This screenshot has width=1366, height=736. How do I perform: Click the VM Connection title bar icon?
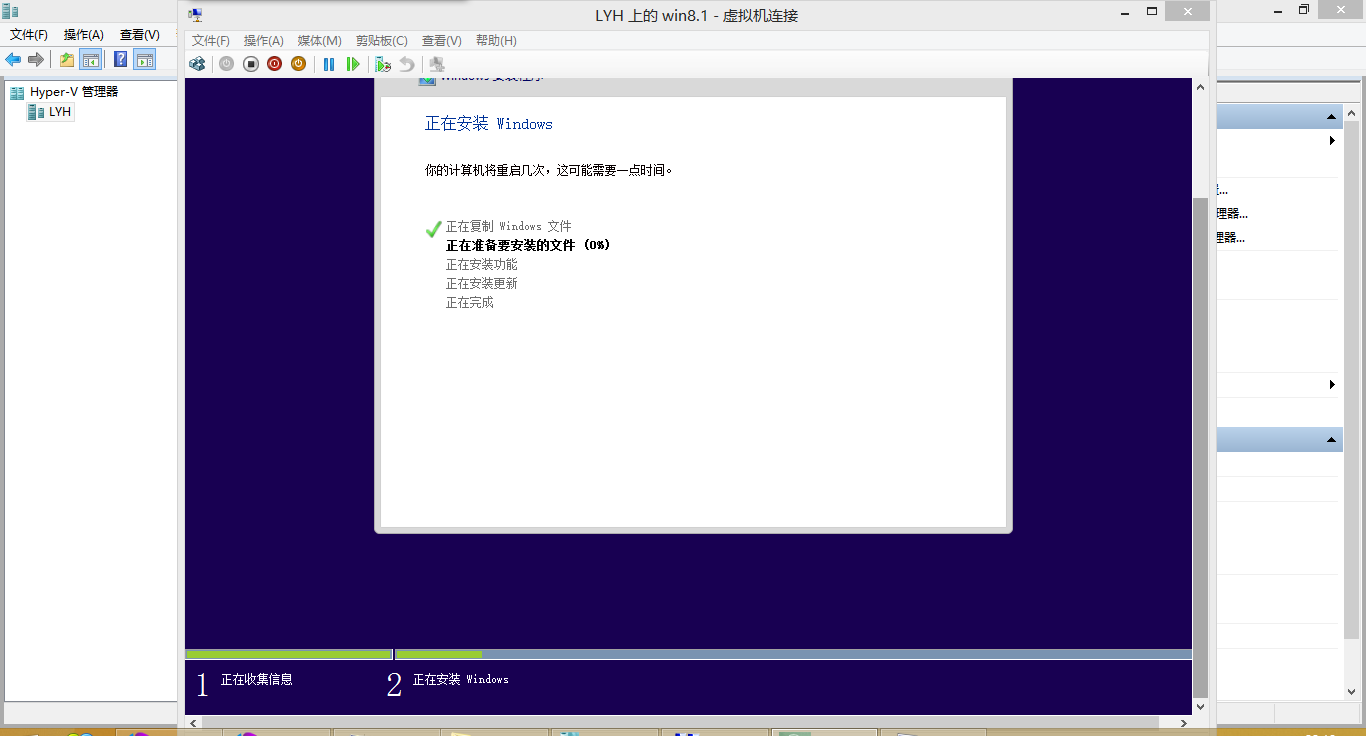[195, 15]
